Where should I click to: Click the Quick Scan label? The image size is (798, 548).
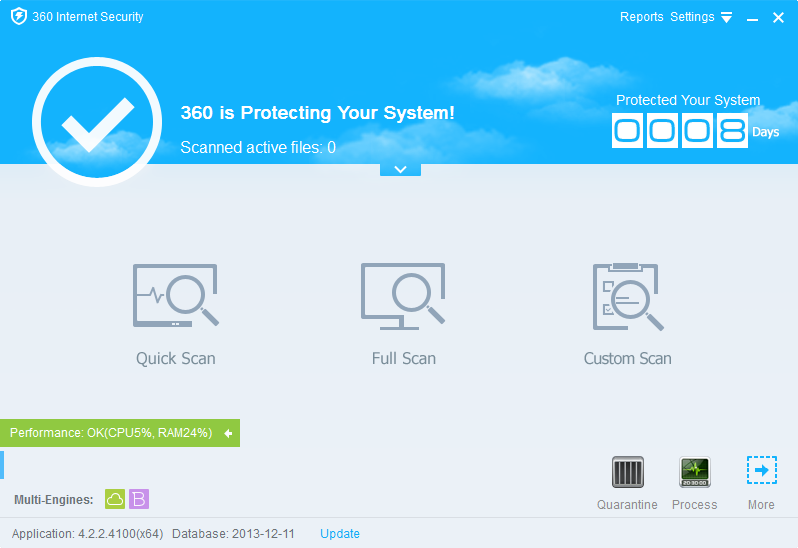click(176, 358)
